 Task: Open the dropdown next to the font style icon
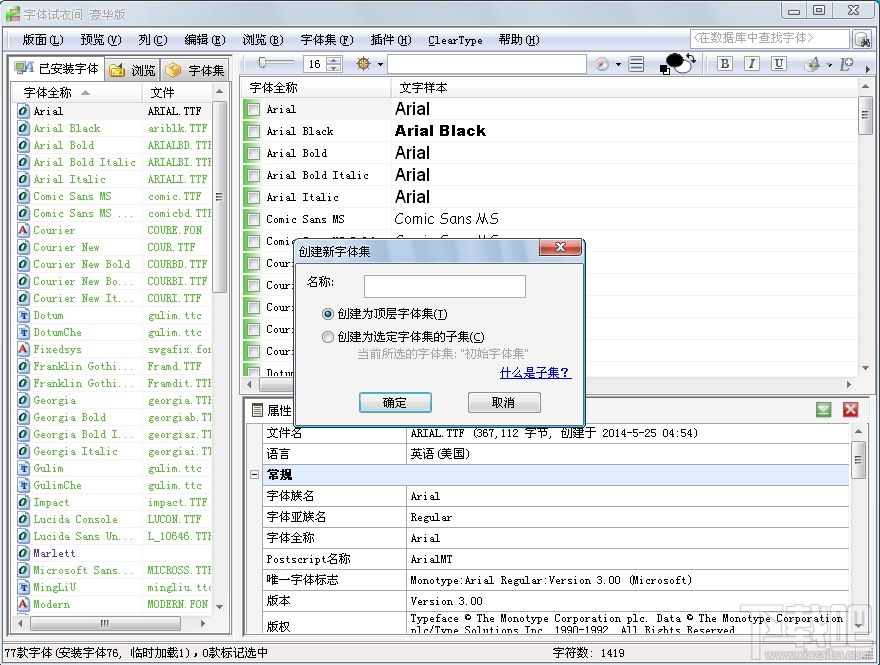(x=829, y=63)
